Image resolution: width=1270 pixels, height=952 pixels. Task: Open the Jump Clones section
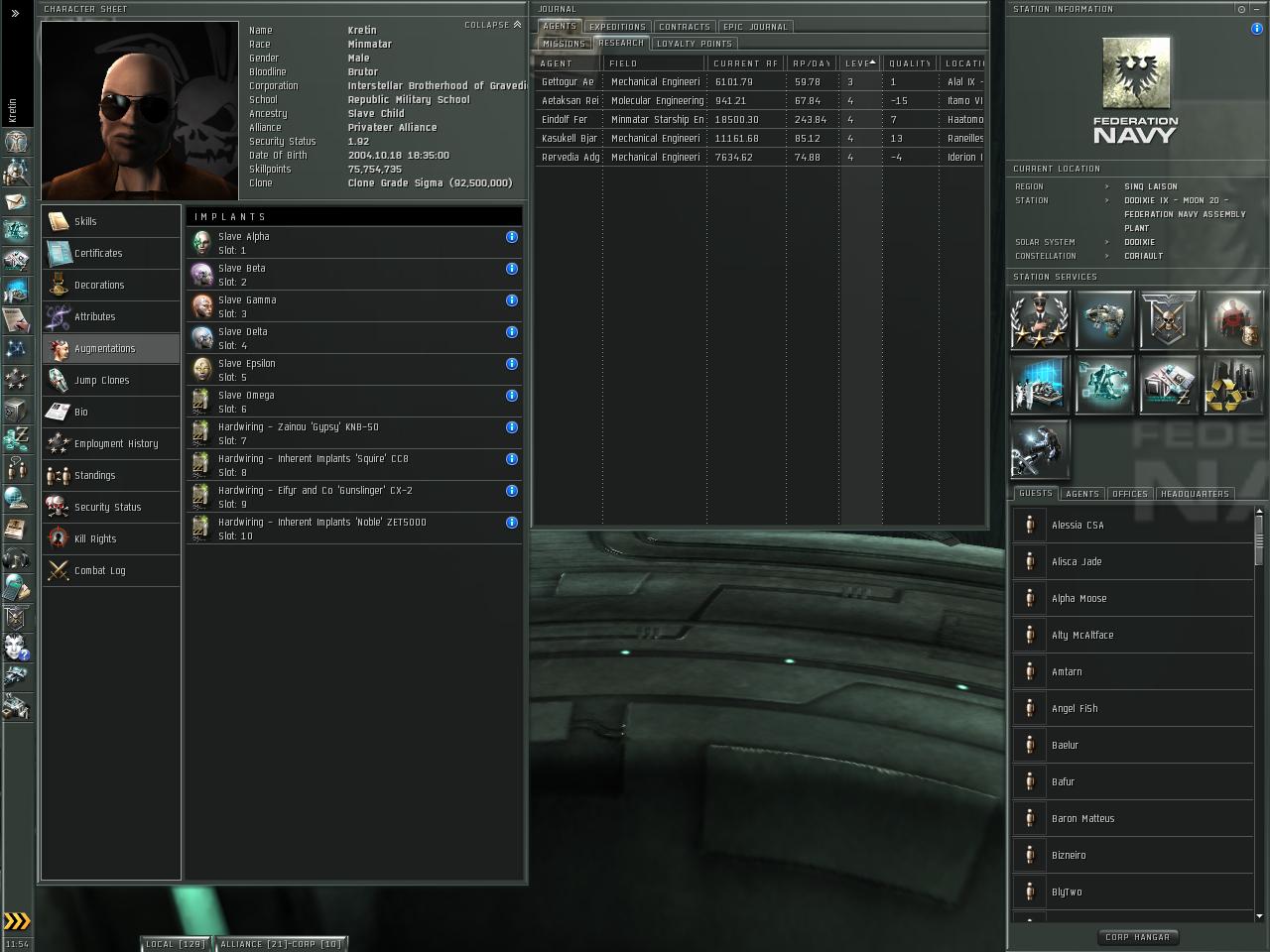click(x=111, y=380)
